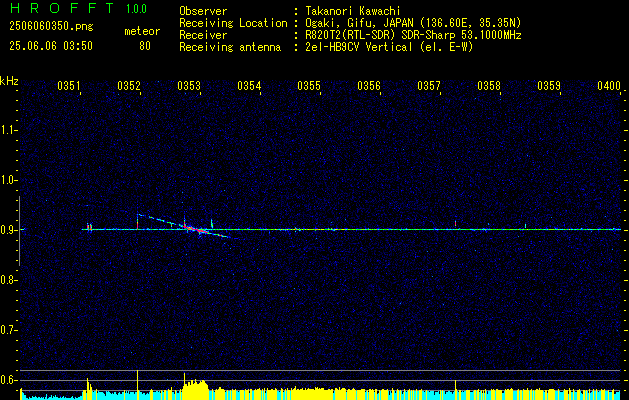Click the 0.9 kHz axis value
Screen dimensions: 629x400
pyautogui.click(x=8, y=230)
